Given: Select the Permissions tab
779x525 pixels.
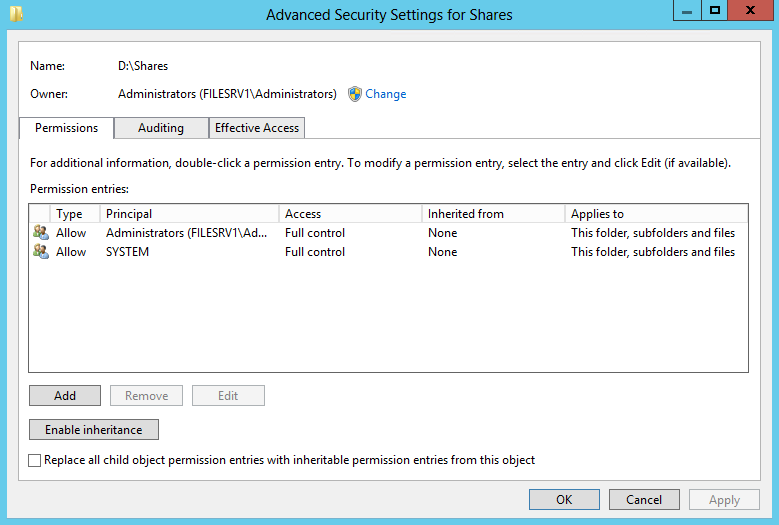Looking at the screenshot, I should pos(66,128).
